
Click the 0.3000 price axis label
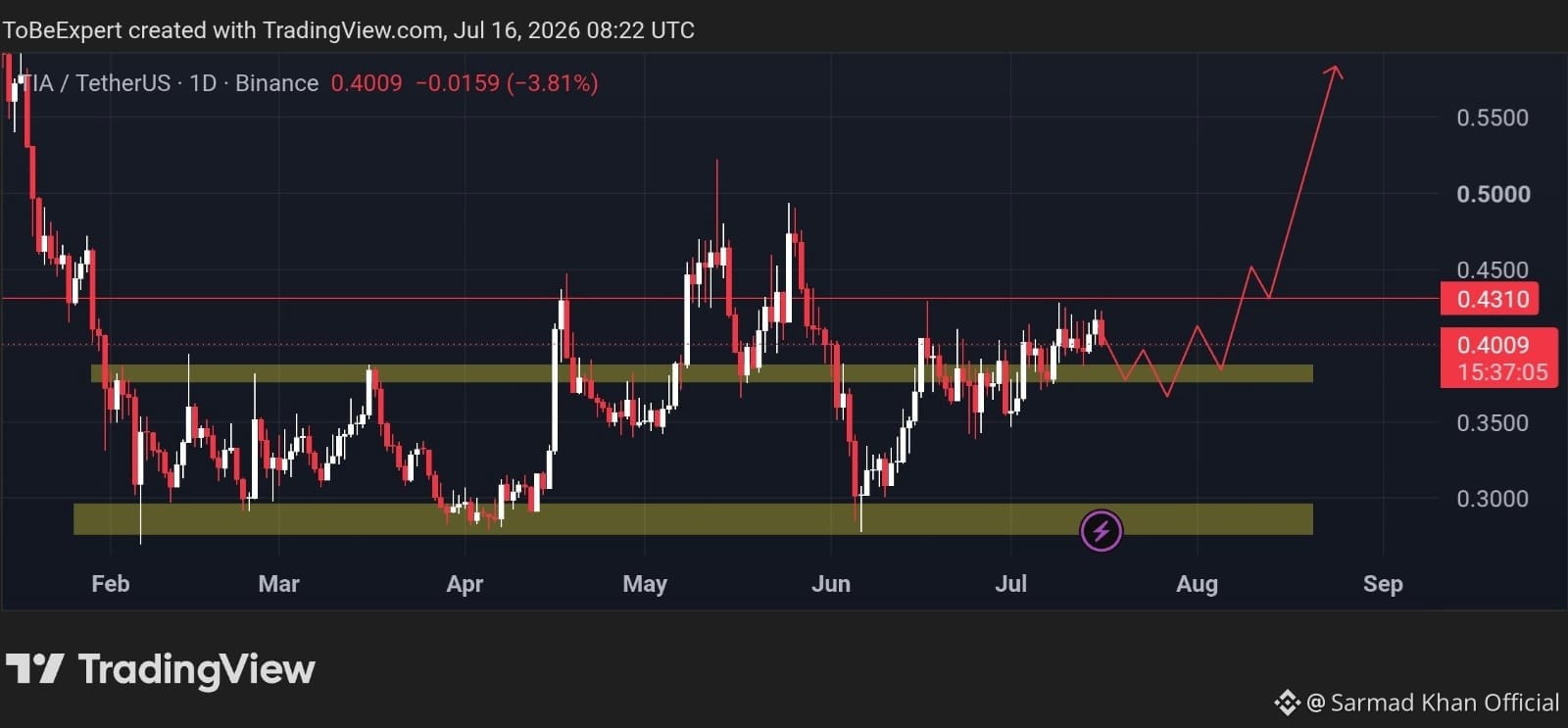point(1493,499)
